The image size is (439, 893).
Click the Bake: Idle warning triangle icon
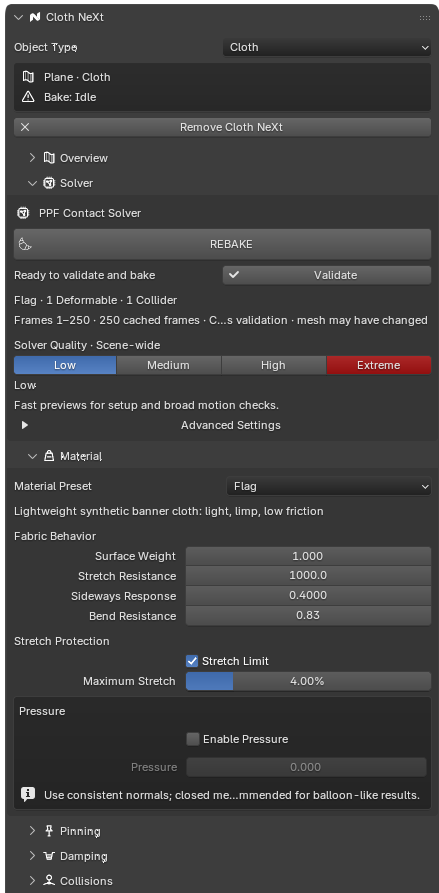(x=28, y=97)
